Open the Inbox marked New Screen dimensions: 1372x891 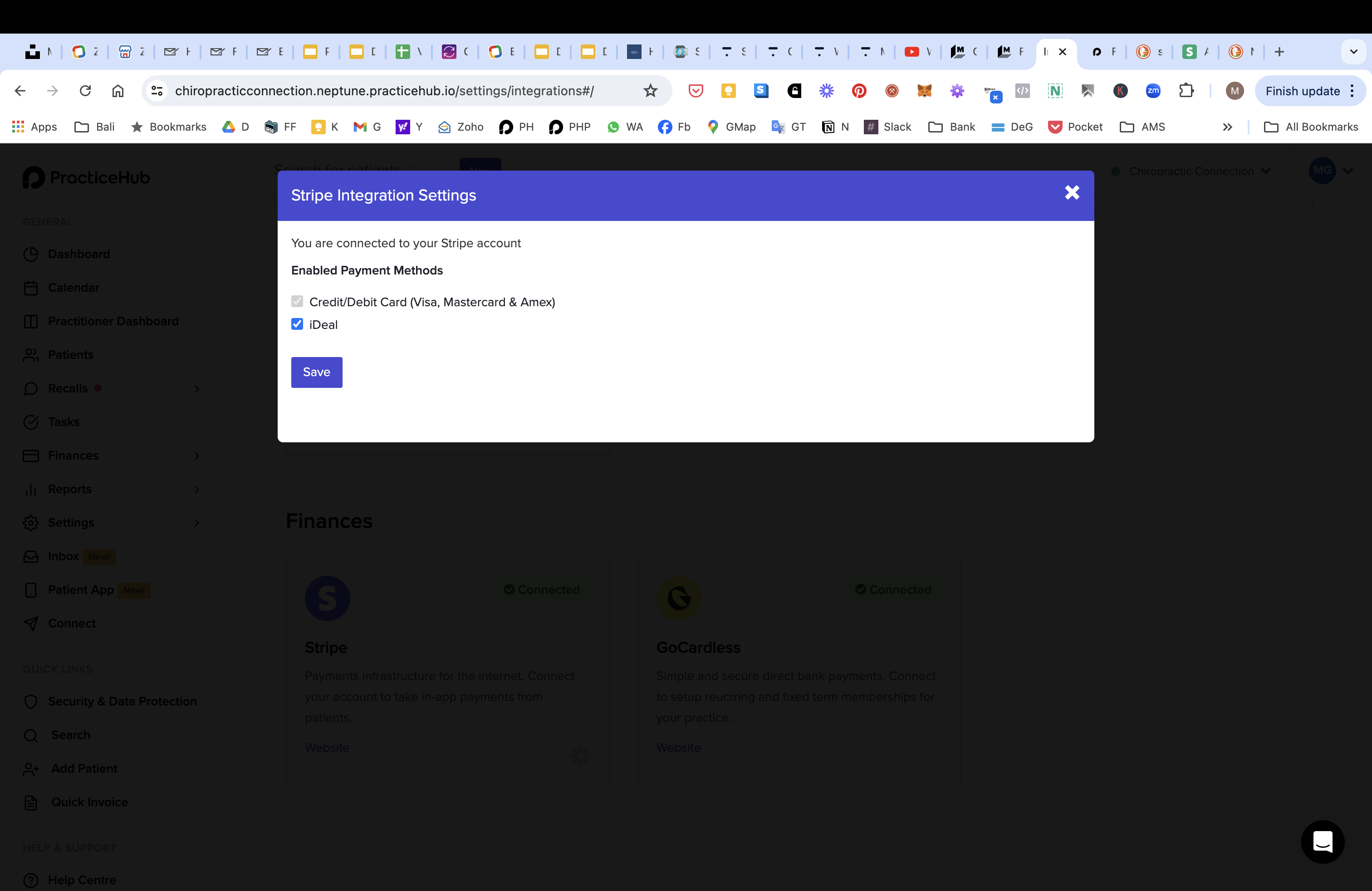(64, 556)
